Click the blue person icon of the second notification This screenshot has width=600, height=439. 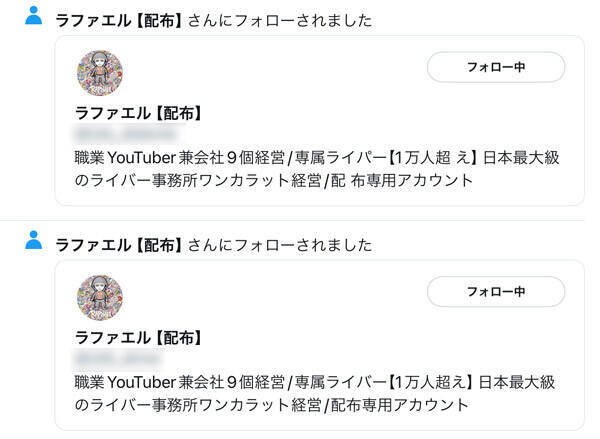click(x=34, y=241)
